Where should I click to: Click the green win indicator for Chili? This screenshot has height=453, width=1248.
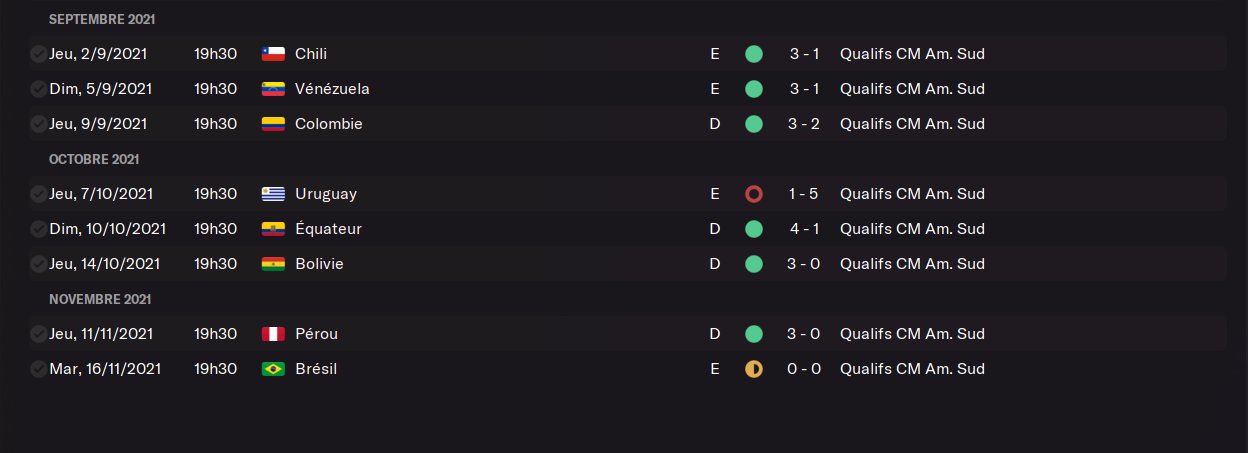[754, 54]
